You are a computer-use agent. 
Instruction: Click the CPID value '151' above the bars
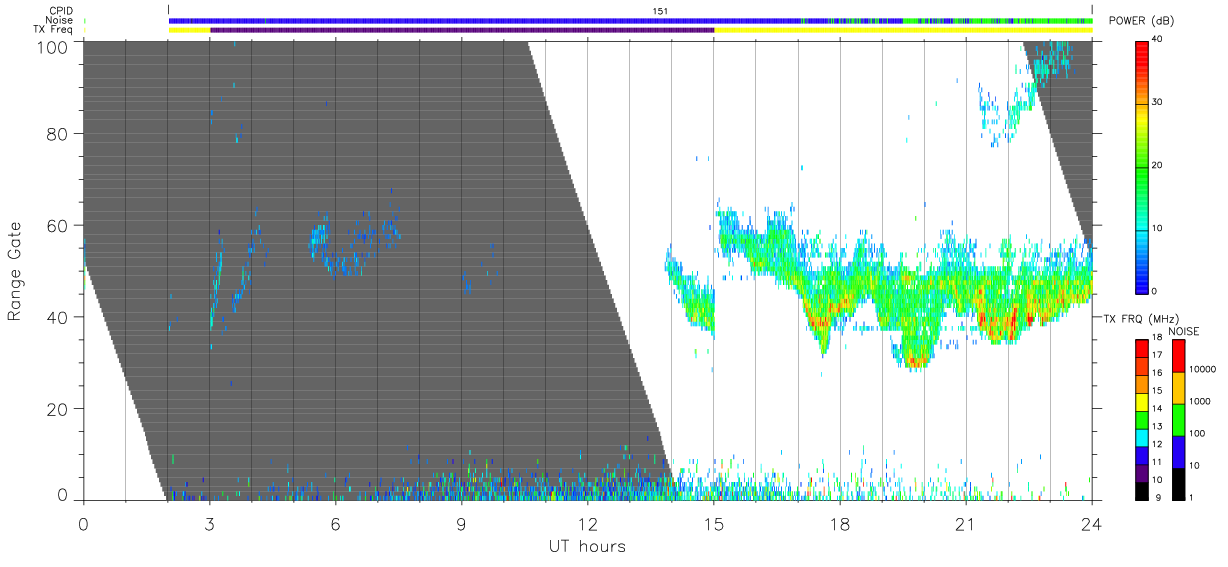tap(658, 11)
